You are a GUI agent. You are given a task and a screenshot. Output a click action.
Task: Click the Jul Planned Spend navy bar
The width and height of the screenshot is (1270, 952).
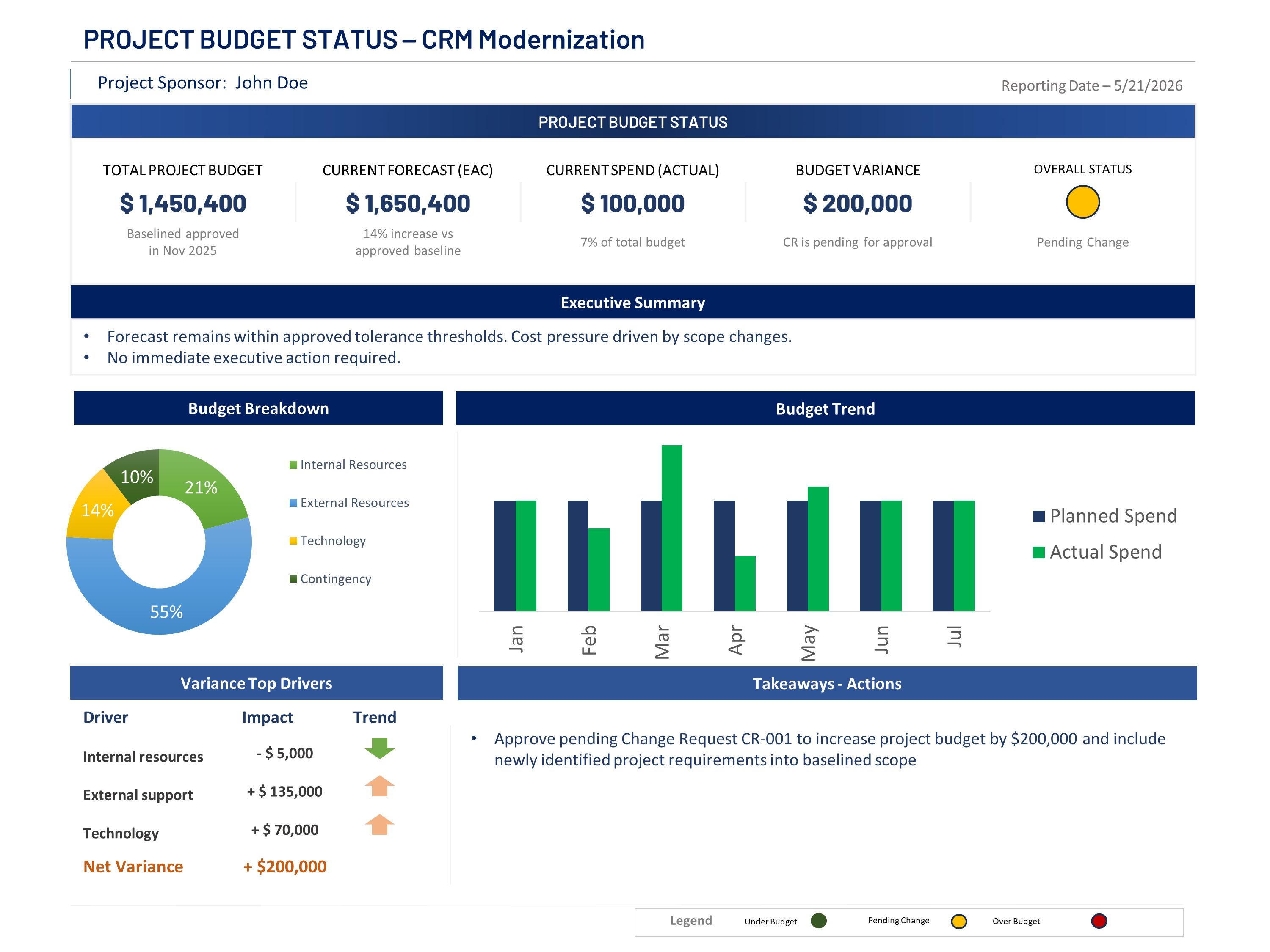tap(943, 556)
